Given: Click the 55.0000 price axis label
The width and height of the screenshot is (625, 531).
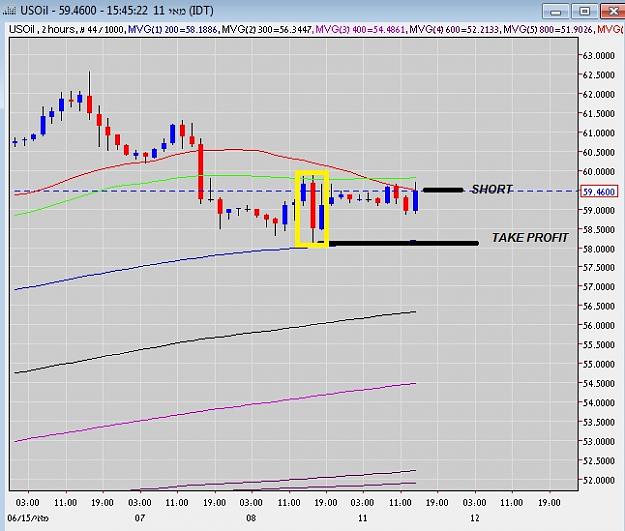Looking at the screenshot, I should [x=599, y=364].
